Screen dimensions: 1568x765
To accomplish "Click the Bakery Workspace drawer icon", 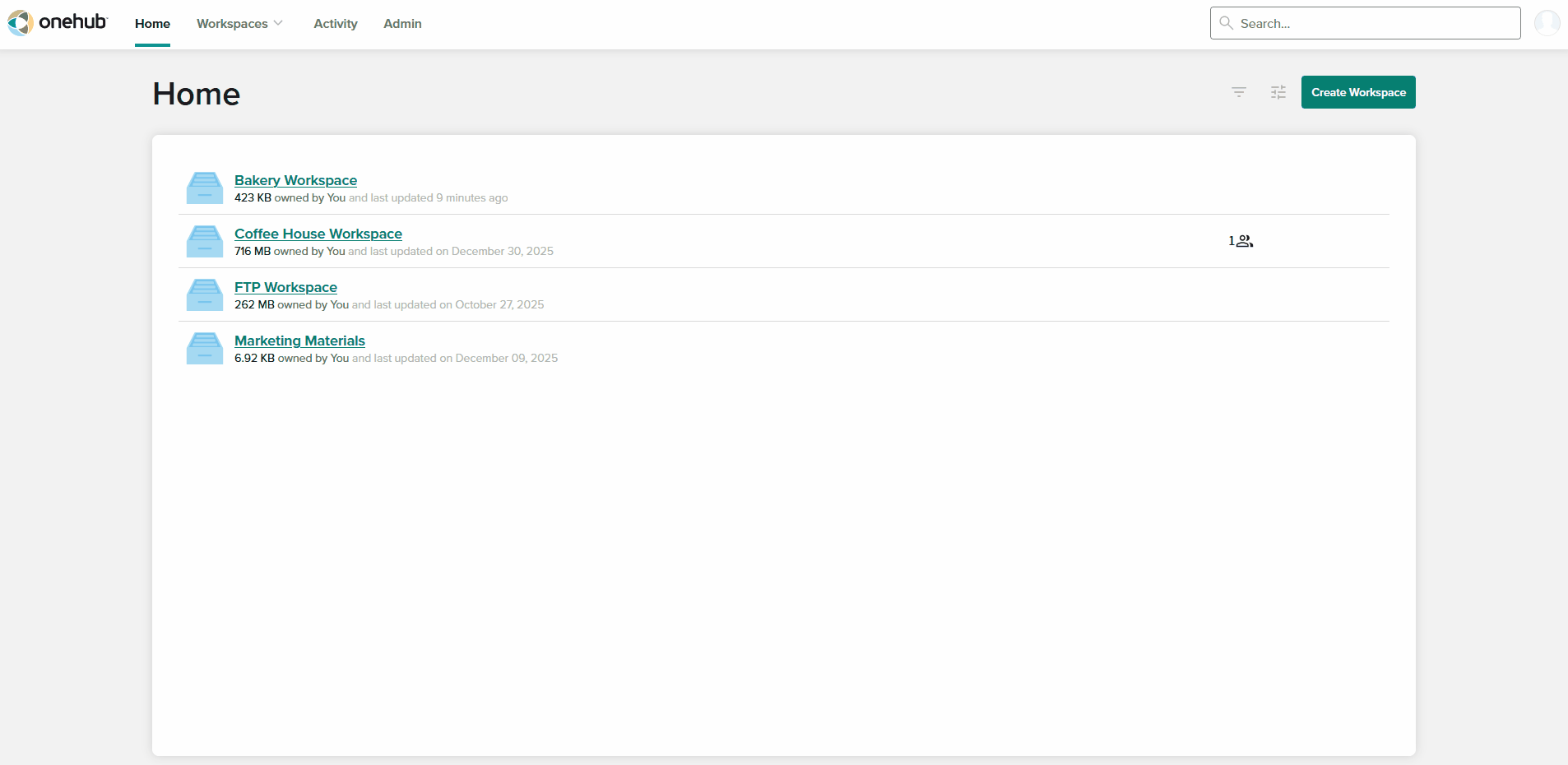I will point(205,188).
